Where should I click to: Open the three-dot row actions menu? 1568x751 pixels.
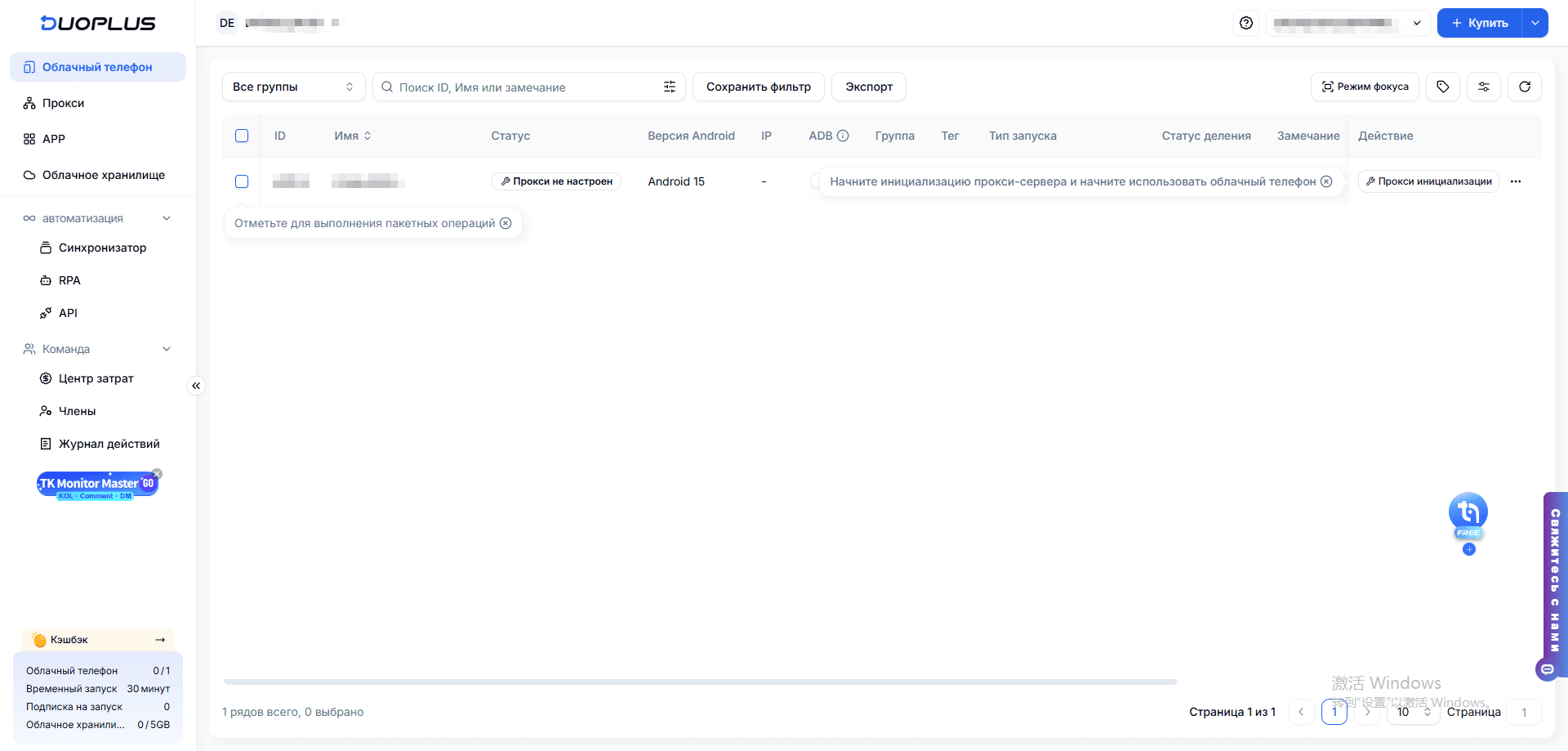coord(1516,181)
